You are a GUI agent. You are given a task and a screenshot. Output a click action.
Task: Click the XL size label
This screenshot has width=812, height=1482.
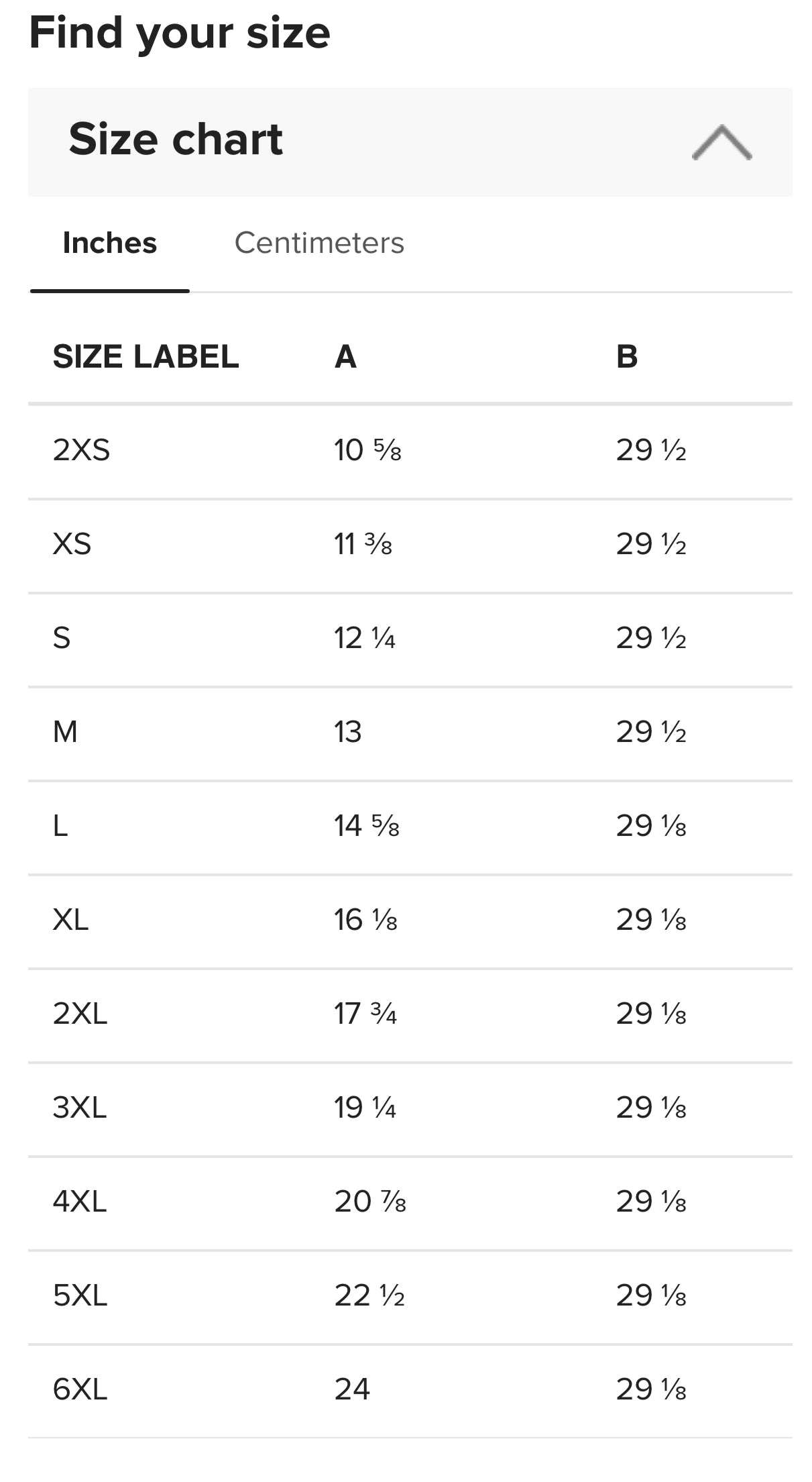tap(70, 919)
